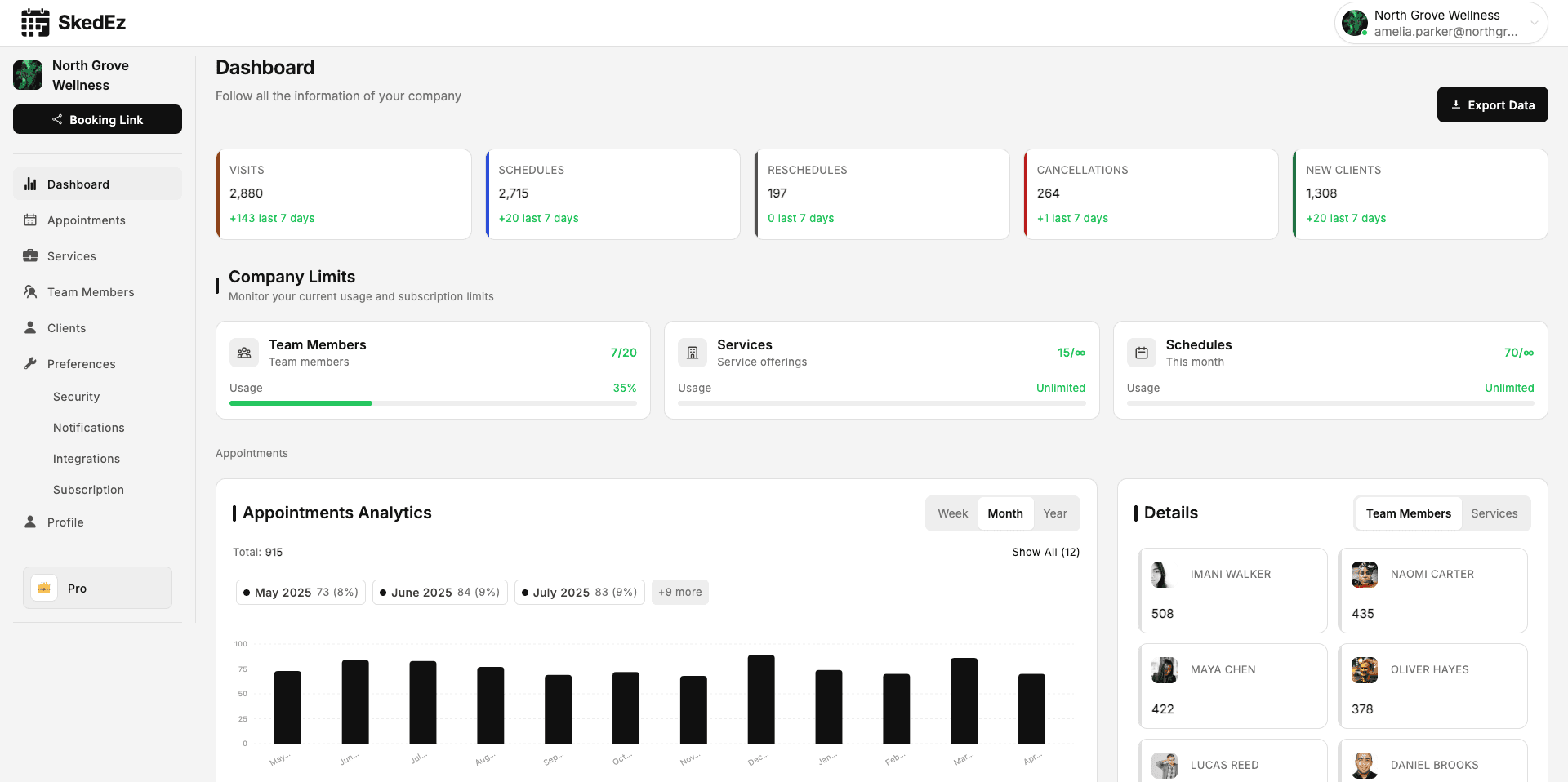Switch Details to the Services tab
Screen dimensions: 1568x782
[1494, 513]
